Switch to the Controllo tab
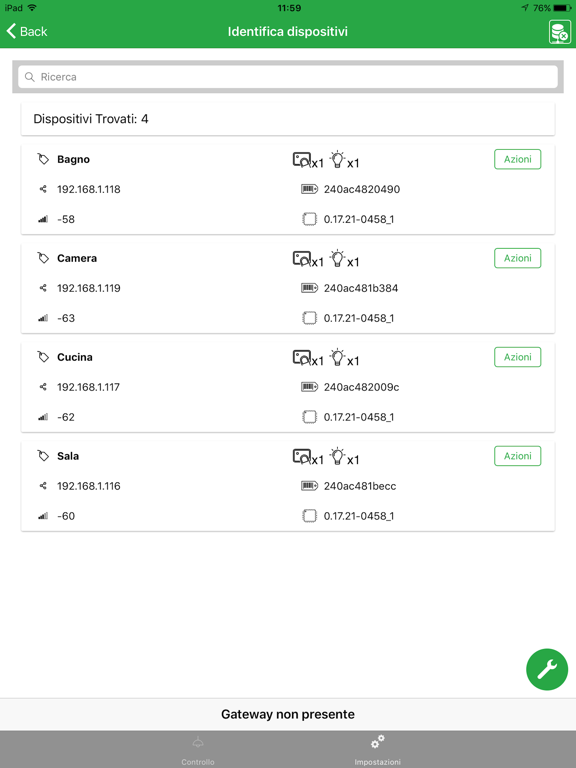 tap(198, 750)
